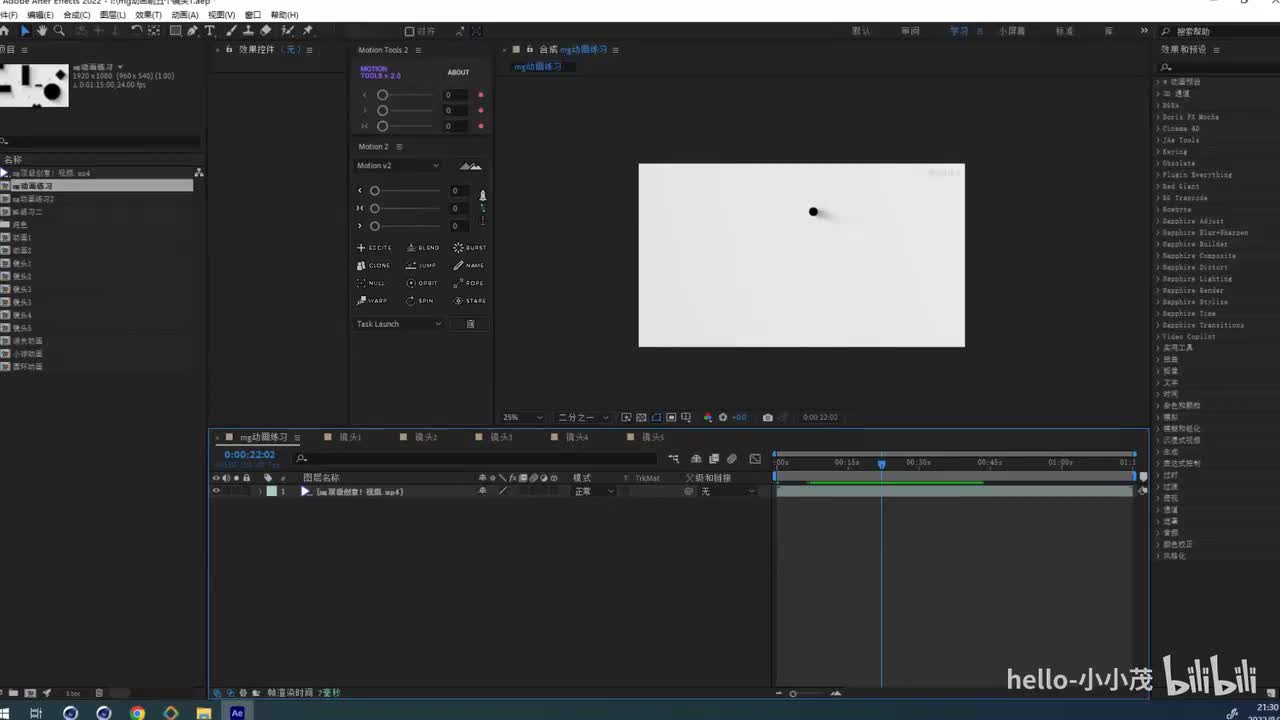Switch to the 镜头2 timeline tab
This screenshot has height=720, width=1280.
click(x=425, y=437)
